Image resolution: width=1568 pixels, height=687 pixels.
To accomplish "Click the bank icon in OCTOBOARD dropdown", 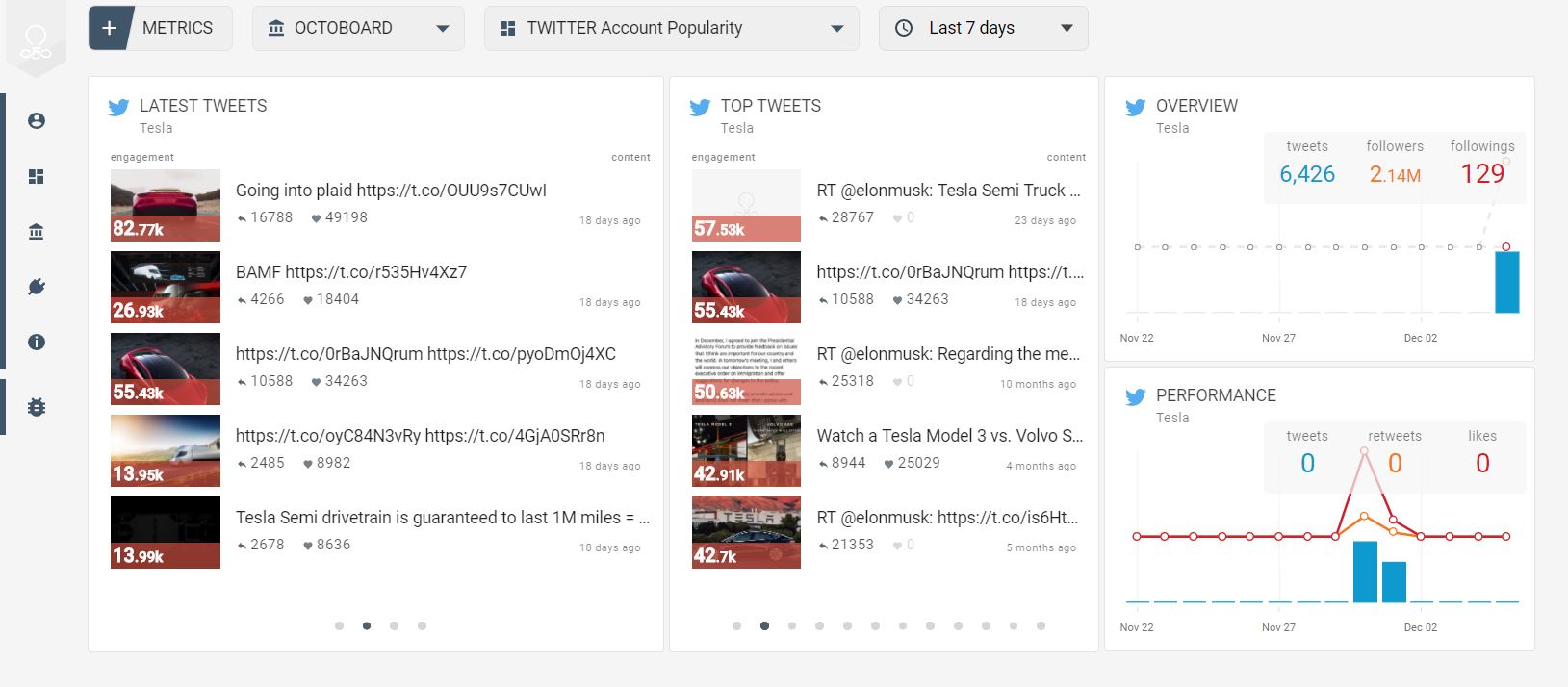I will tap(275, 28).
